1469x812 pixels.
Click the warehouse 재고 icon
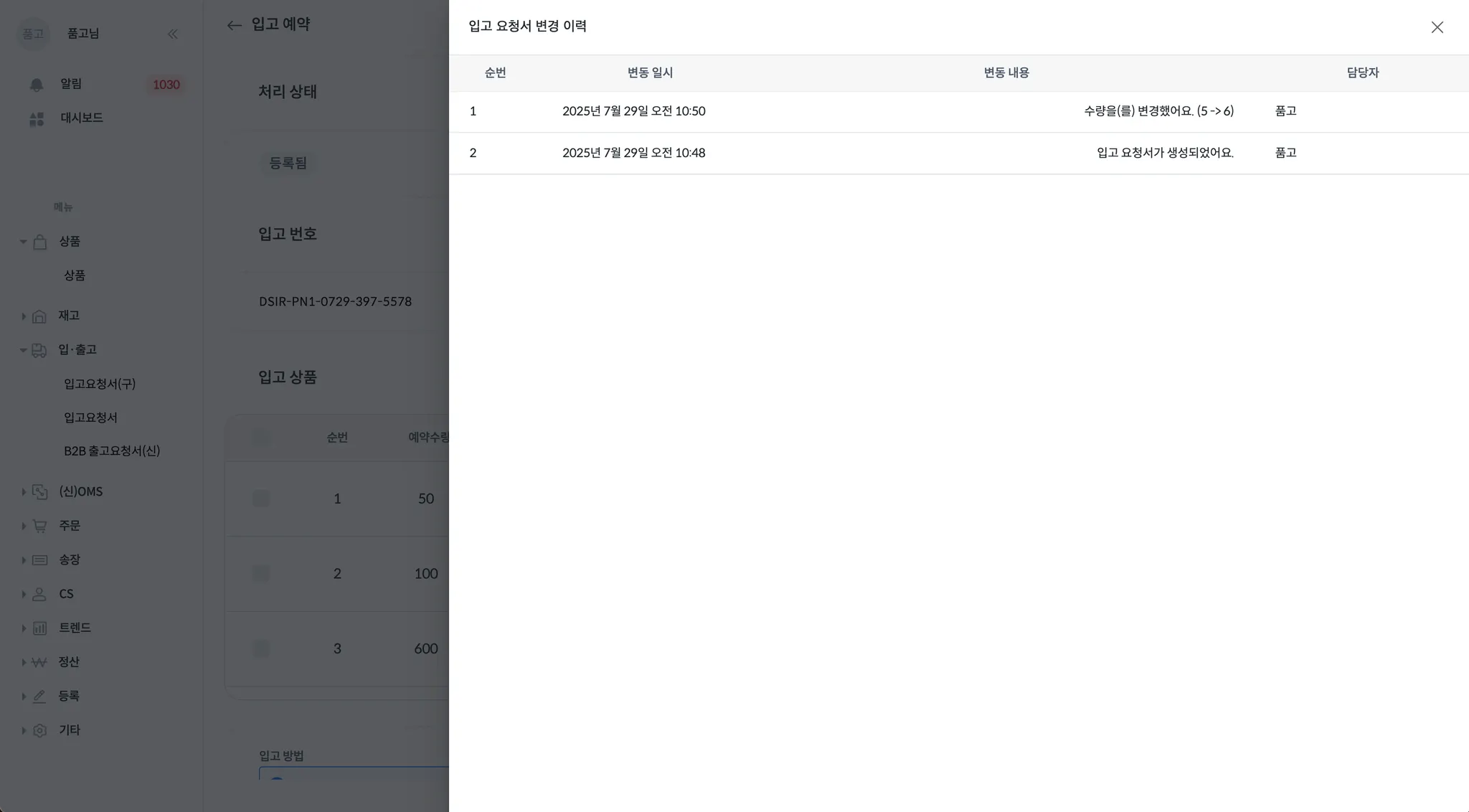point(39,316)
